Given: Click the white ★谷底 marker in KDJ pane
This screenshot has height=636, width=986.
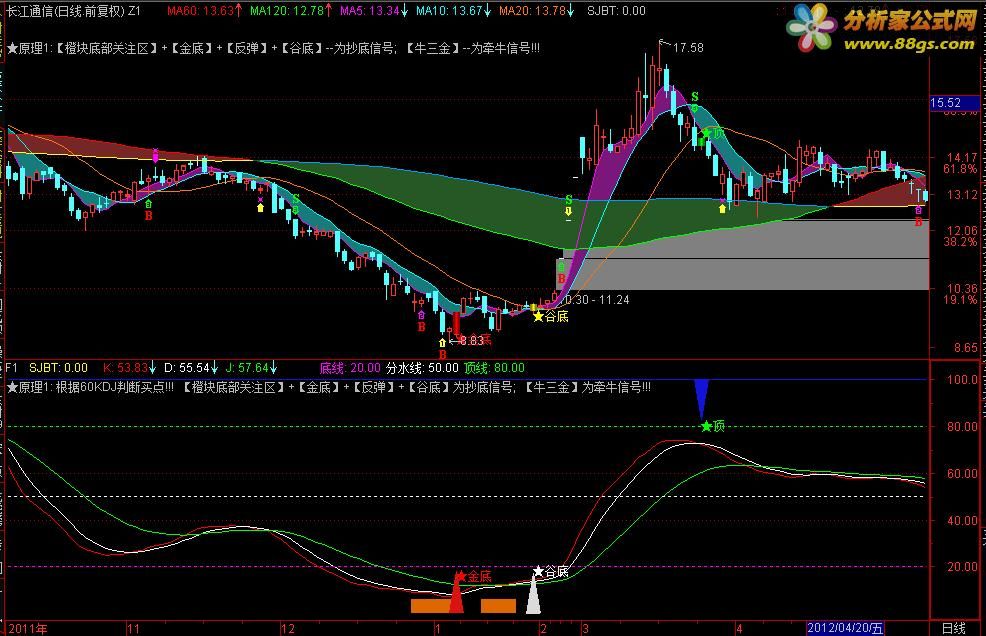Looking at the screenshot, I should click(x=550, y=572).
